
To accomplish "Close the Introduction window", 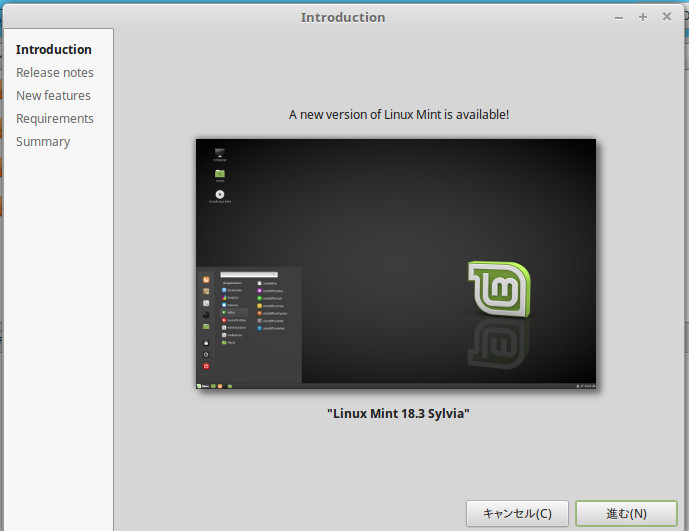I will [667, 17].
